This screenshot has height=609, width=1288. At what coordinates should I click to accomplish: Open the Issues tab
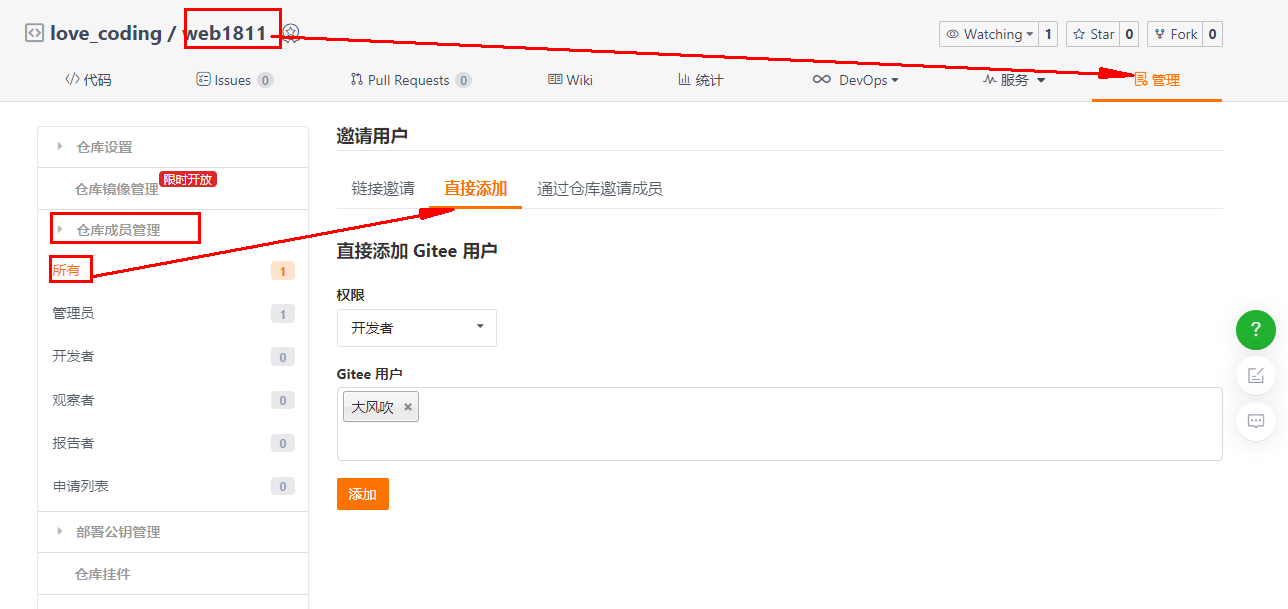[235, 80]
